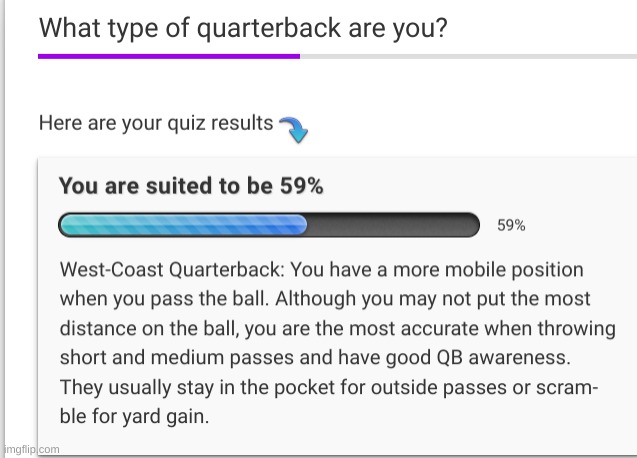
Task: Click the dark unfilled portion of the result bar
Action: coord(392,225)
